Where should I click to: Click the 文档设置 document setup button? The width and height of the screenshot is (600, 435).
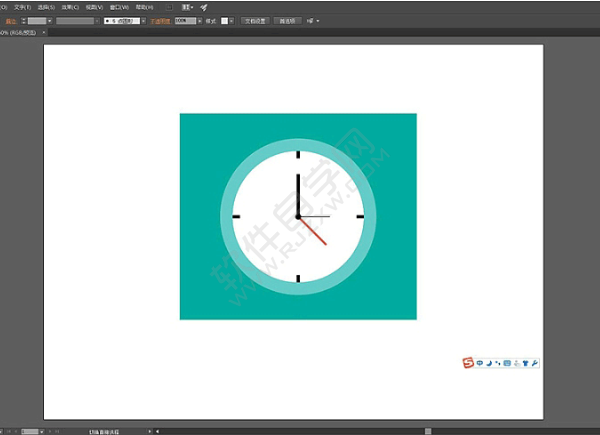(x=255, y=21)
